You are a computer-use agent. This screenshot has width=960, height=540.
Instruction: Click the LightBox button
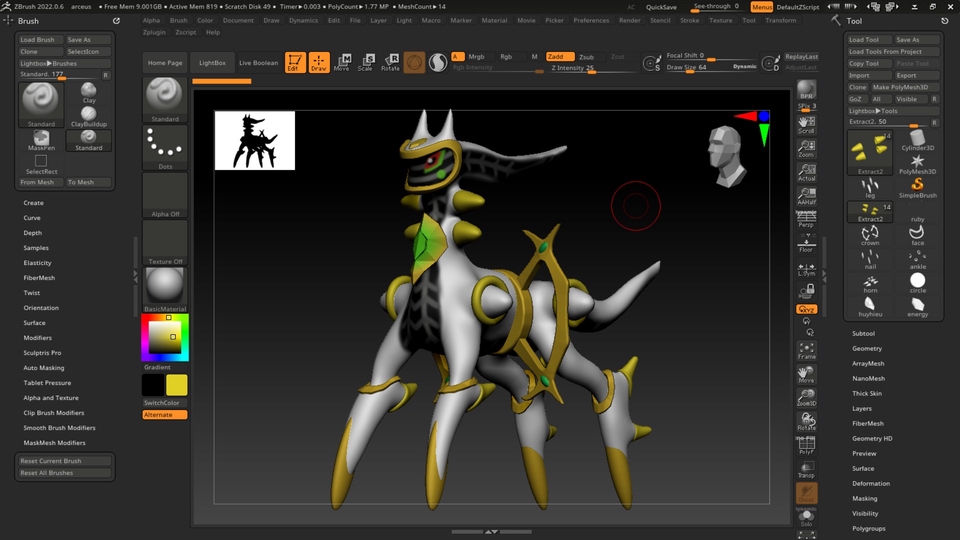point(212,62)
